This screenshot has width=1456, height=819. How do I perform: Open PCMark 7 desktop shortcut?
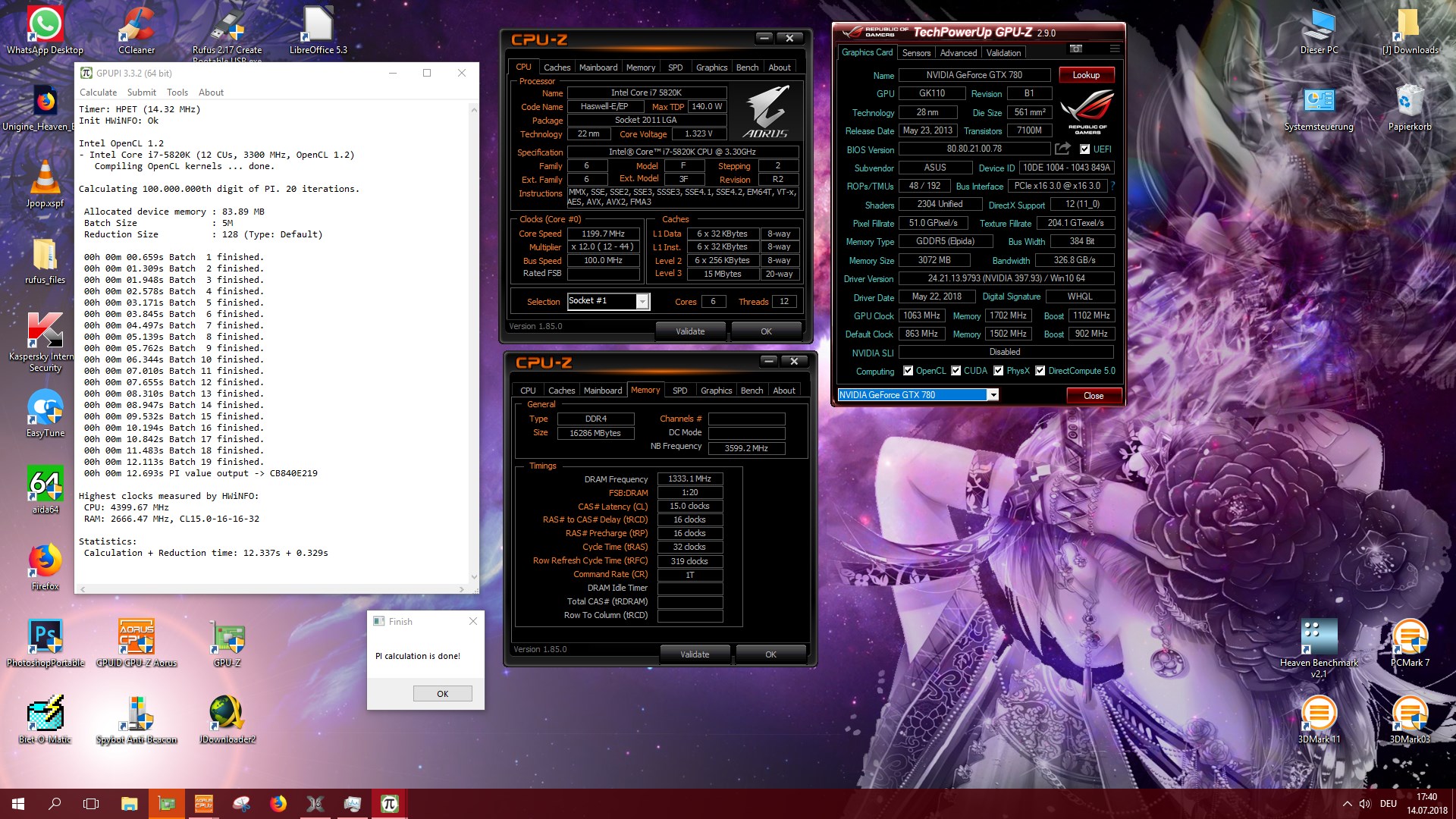click(1410, 643)
